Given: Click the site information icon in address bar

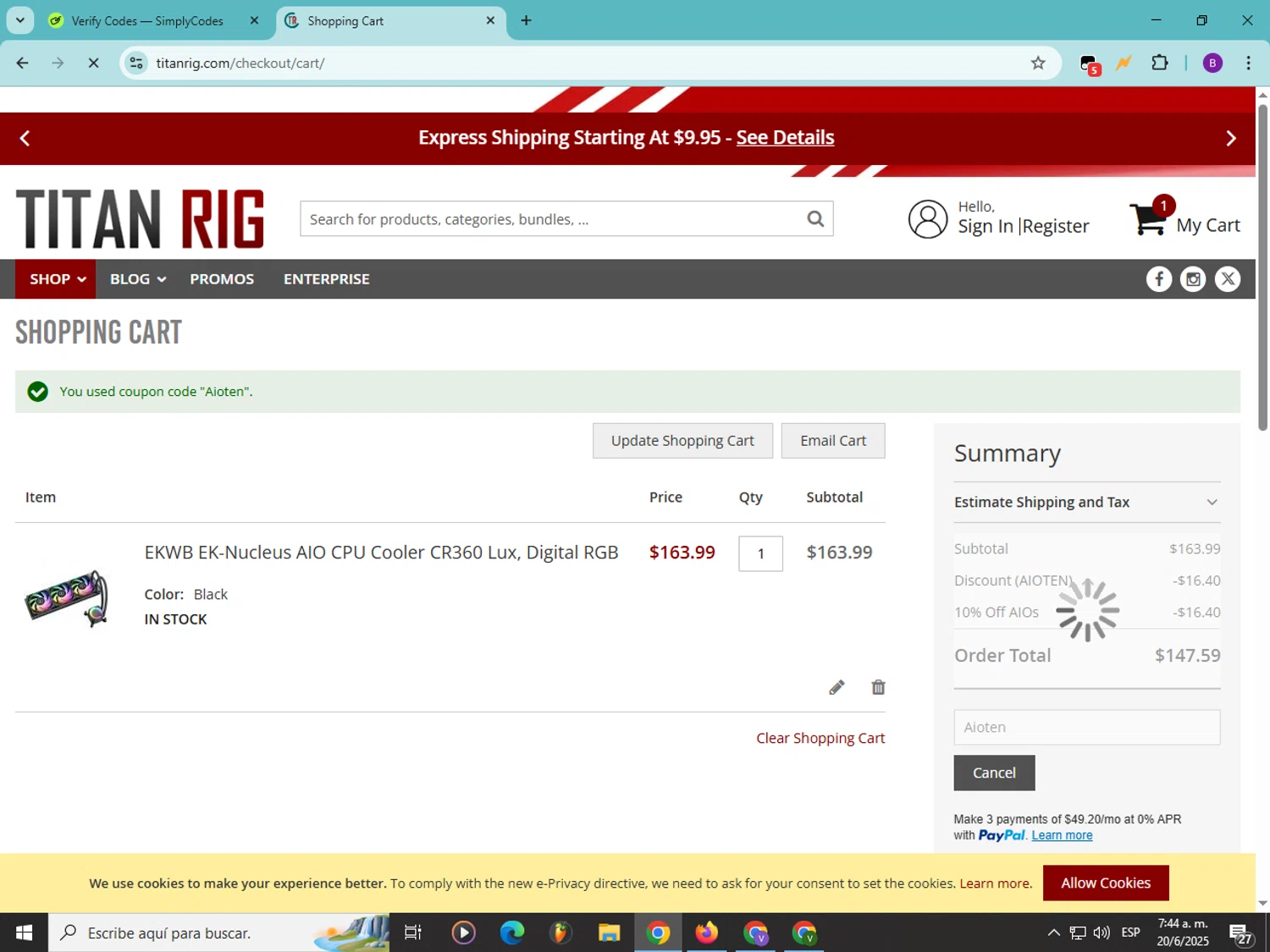Looking at the screenshot, I should pyautogui.click(x=136, y=63).
